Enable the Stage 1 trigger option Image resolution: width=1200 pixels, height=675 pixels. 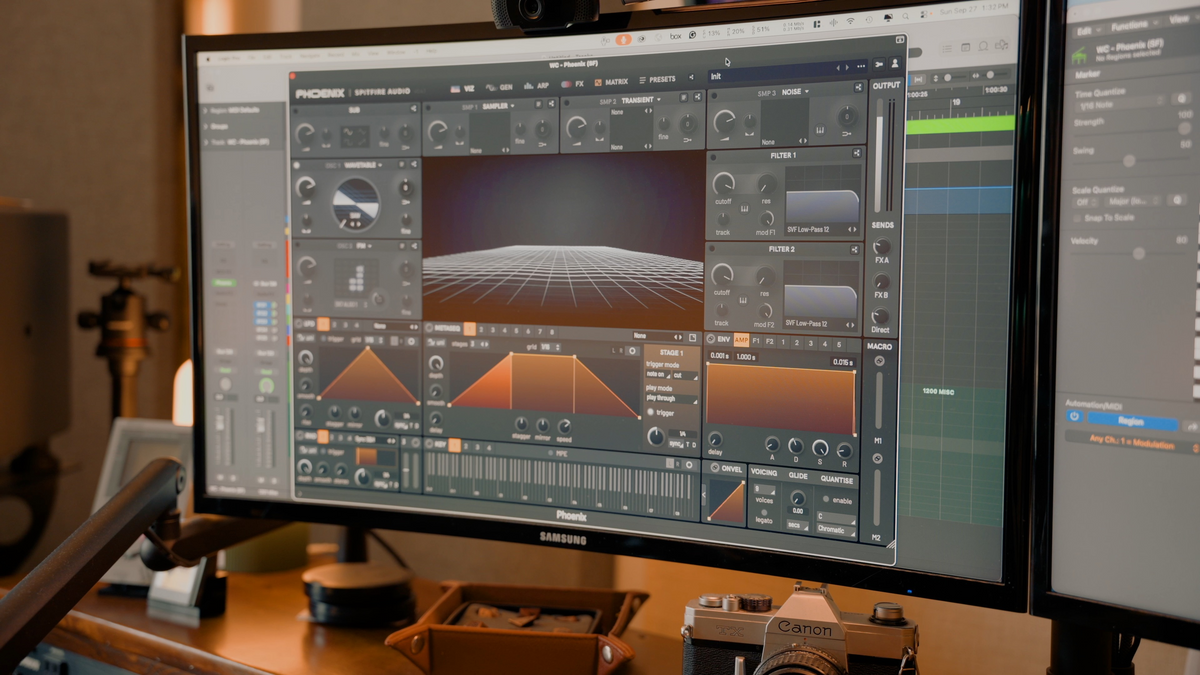[x=651, y=412]
